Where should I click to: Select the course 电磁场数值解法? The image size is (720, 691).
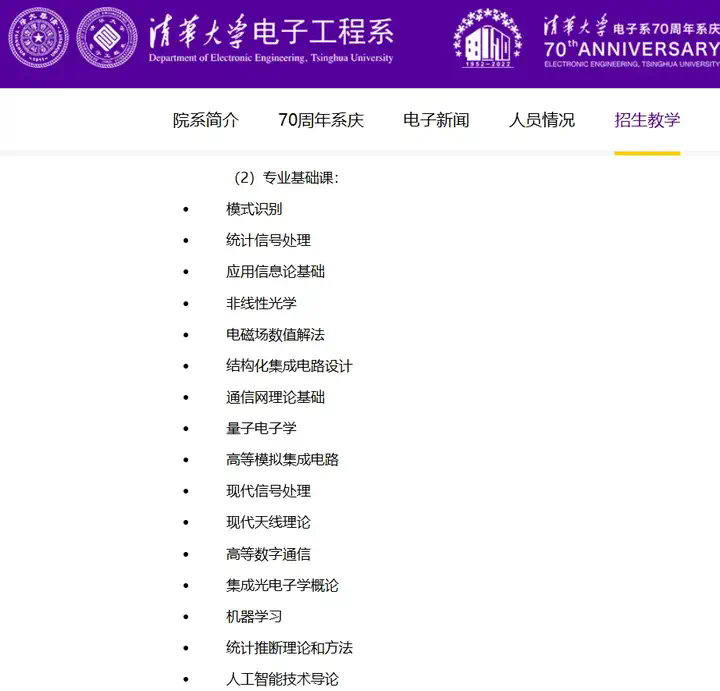(x=275, y=334)
